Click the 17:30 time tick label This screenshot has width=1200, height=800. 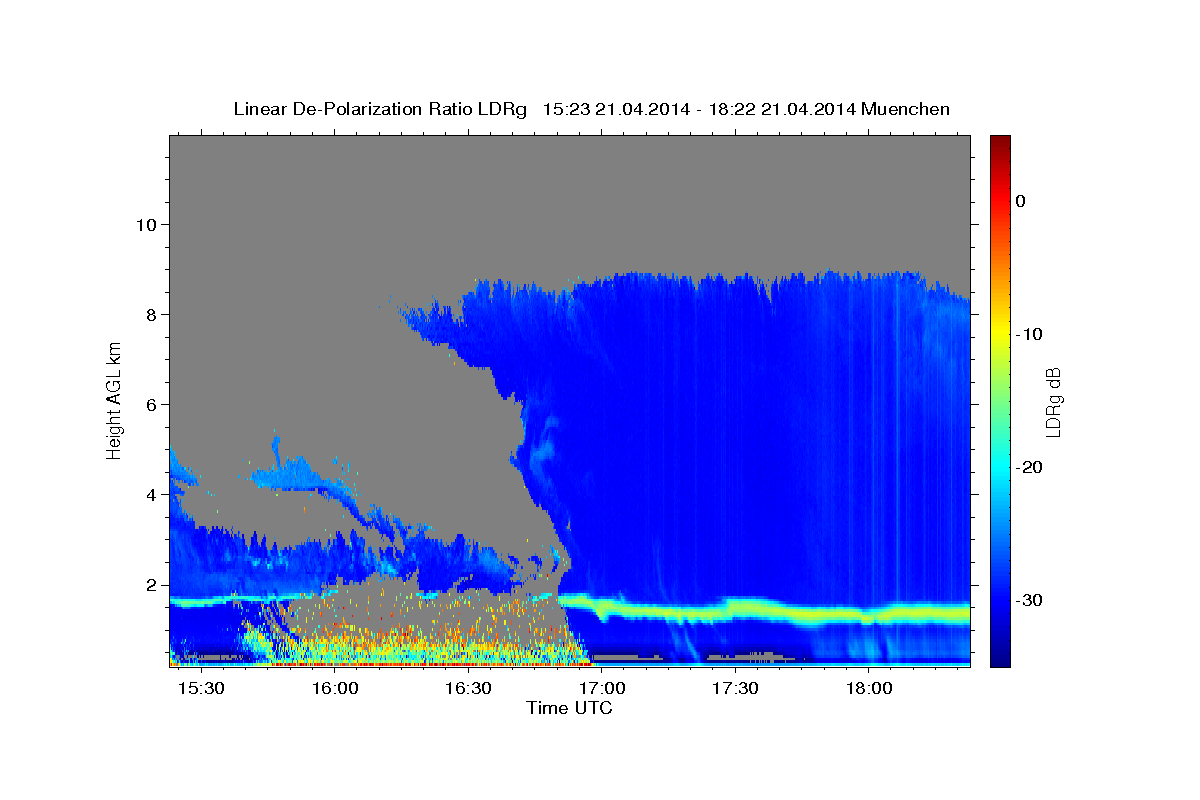[x=735, y=689]
